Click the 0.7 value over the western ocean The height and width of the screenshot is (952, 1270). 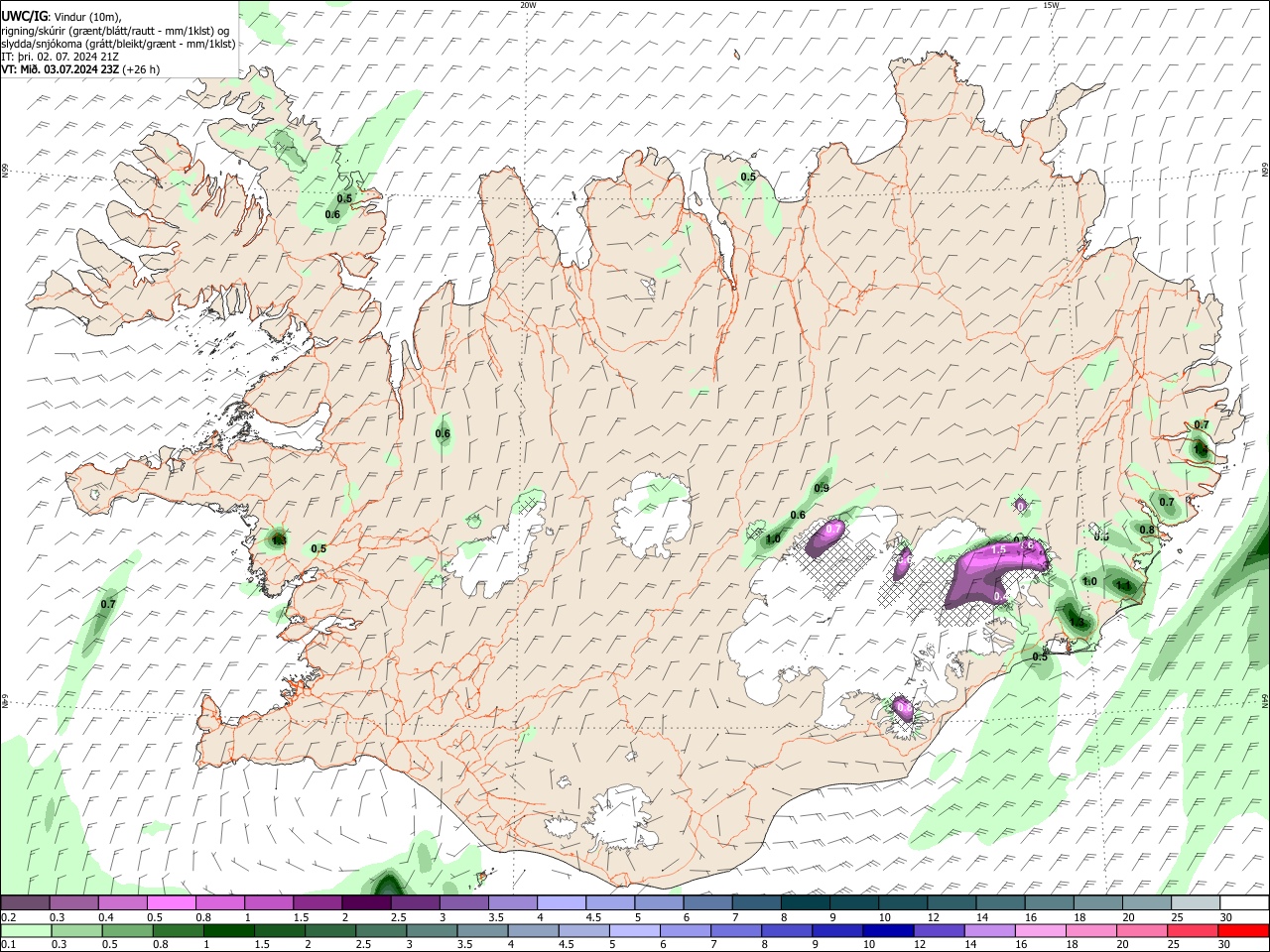pyautogui.click(x=108, y=604)
